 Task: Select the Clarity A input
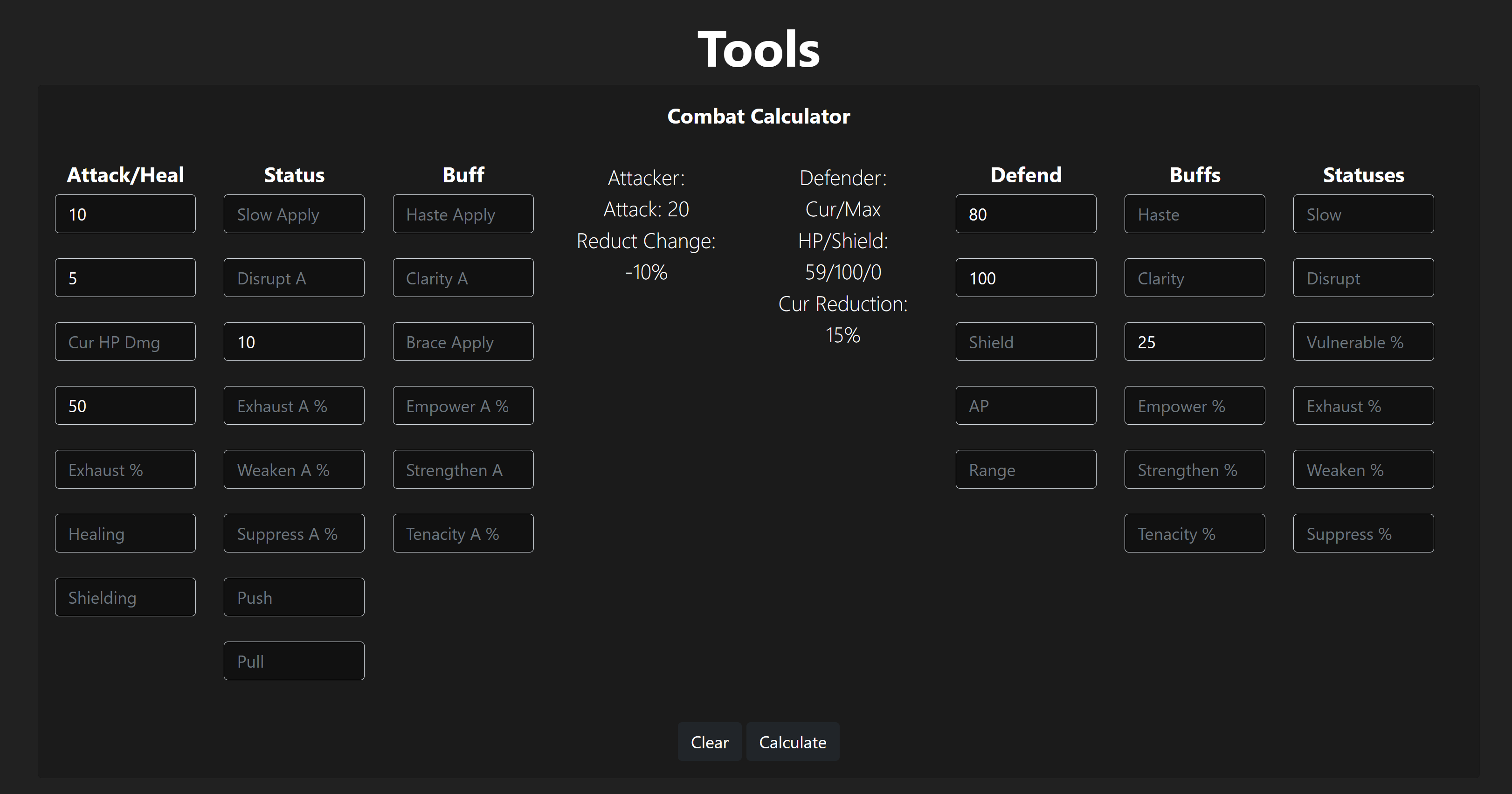[463, 277]
